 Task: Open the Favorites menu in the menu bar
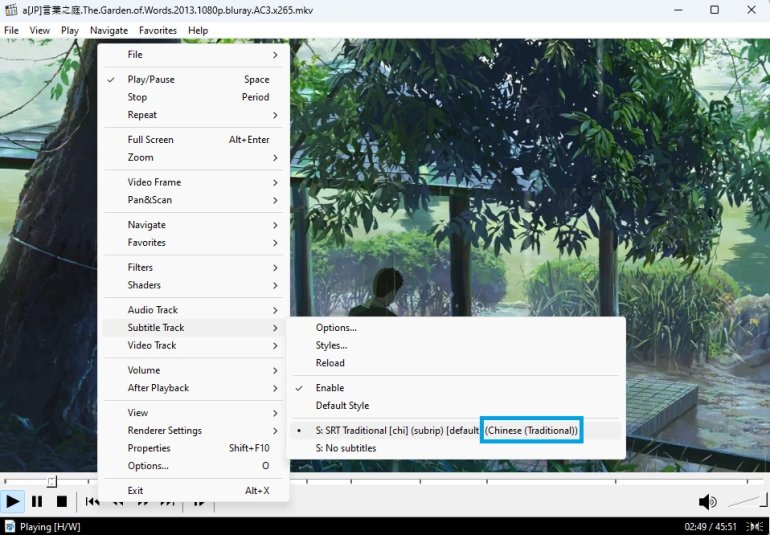click(158, 30)
